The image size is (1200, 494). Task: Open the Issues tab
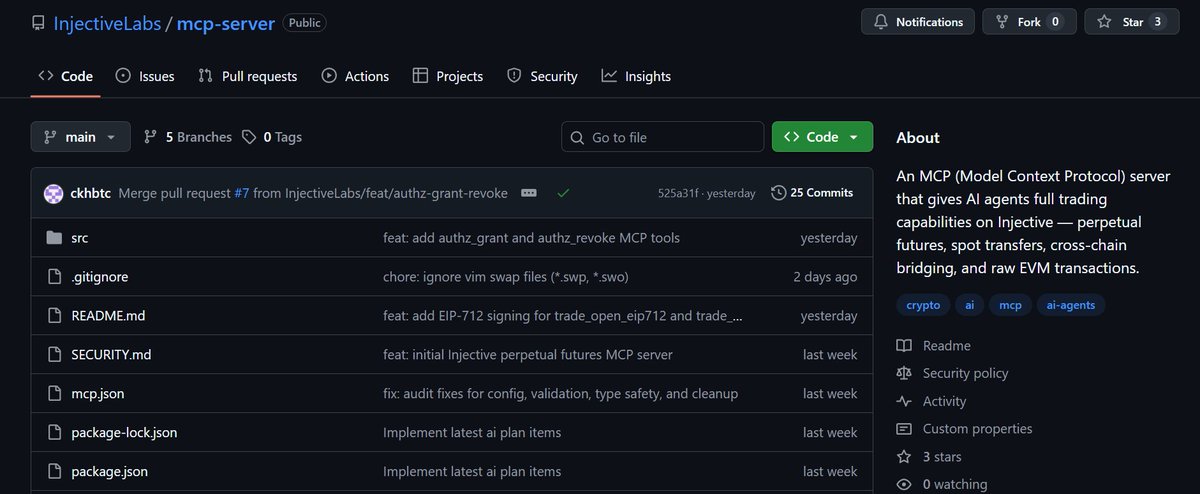[x=145, y=76]
